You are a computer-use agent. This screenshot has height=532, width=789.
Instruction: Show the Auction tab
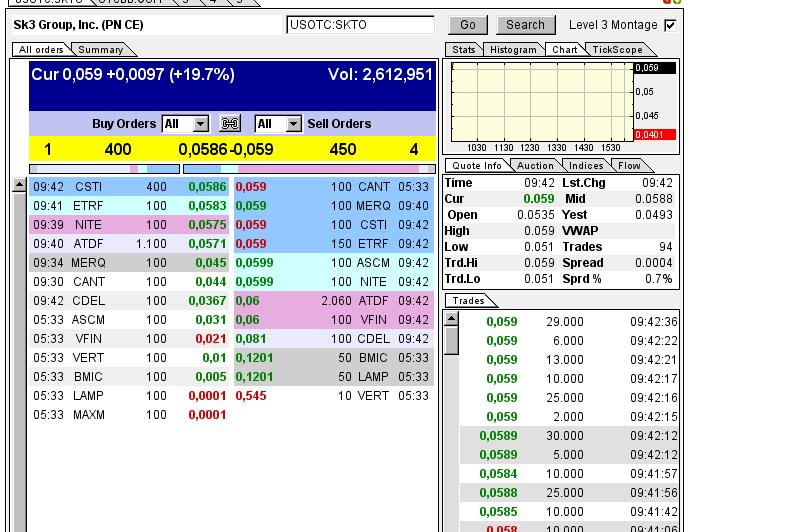[535, 166]
